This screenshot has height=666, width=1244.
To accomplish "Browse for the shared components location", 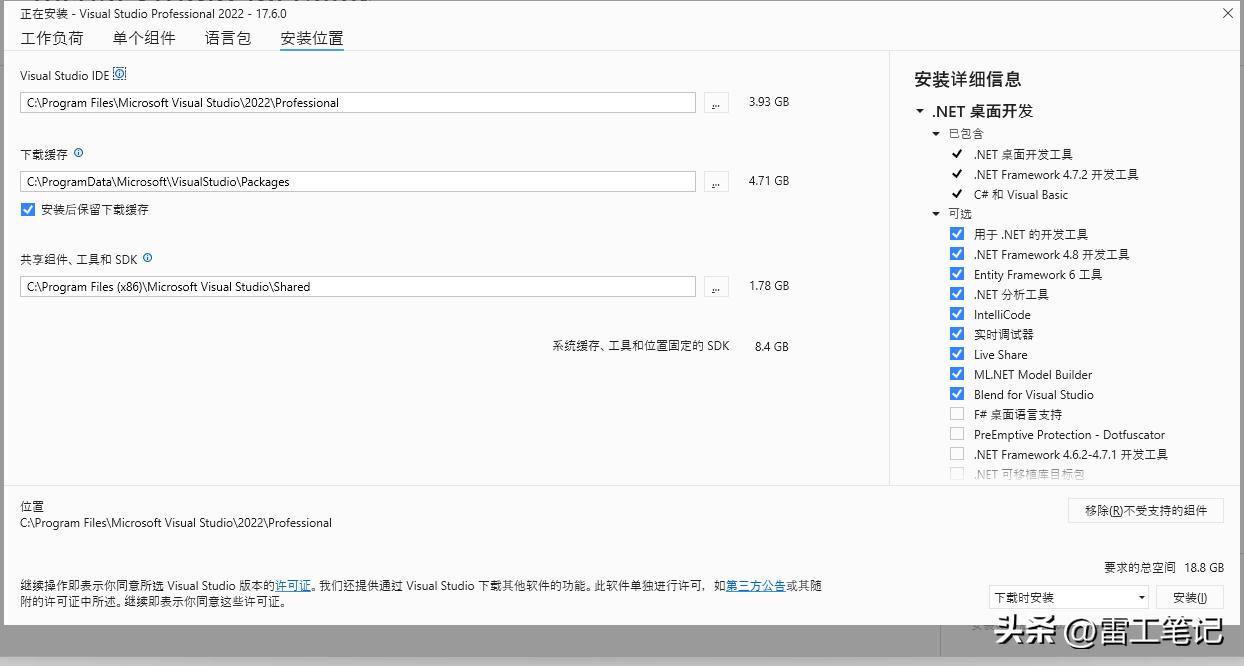I will [715, 286].
